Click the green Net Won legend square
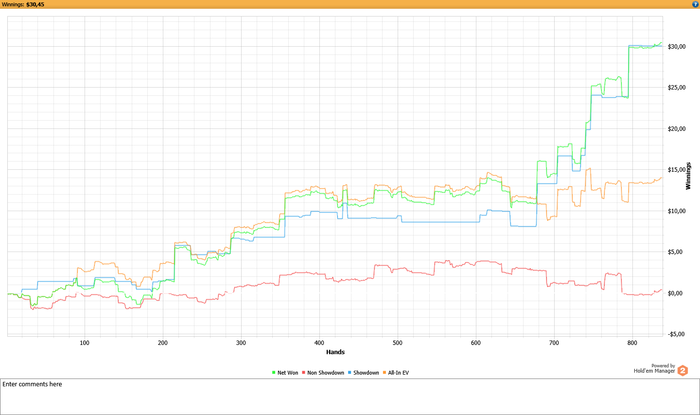The image size is (700, 415). pyautogui.click(x=275, y=373)
